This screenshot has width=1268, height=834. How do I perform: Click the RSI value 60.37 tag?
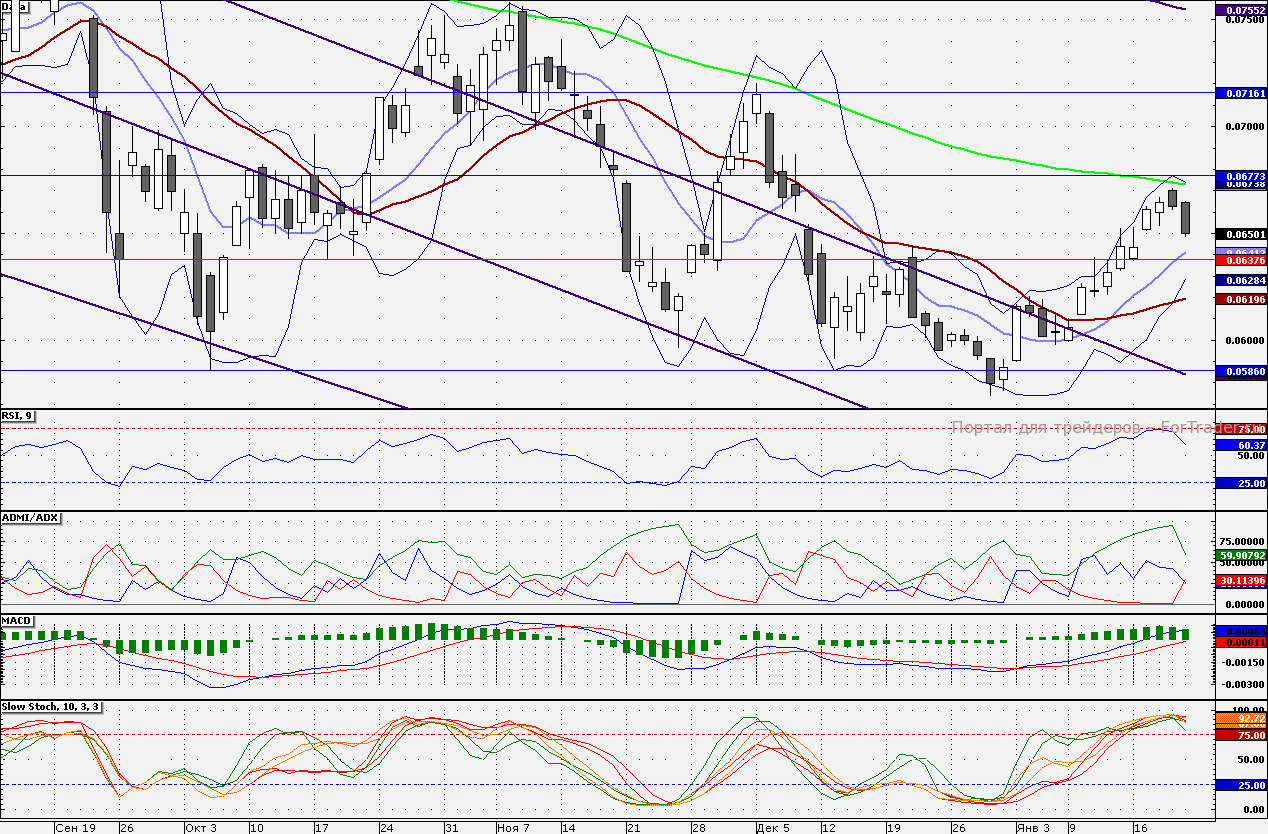tap(1239, 445)
